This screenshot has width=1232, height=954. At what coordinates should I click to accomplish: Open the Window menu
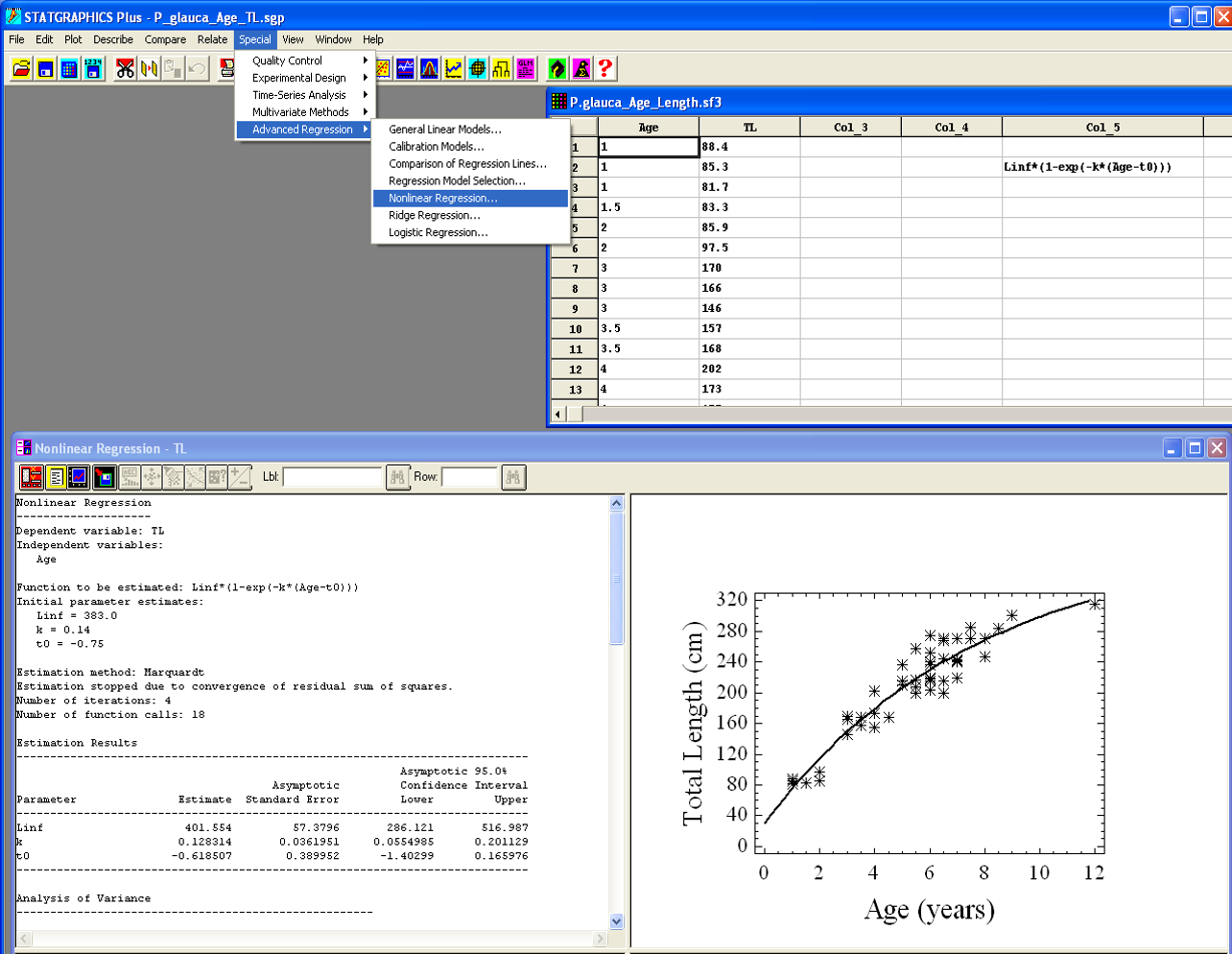(333, 39)
